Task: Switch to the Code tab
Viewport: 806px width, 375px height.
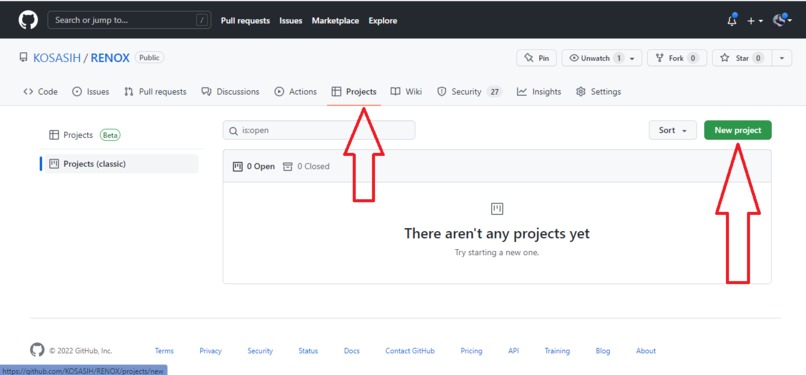Action: (41, 91)
